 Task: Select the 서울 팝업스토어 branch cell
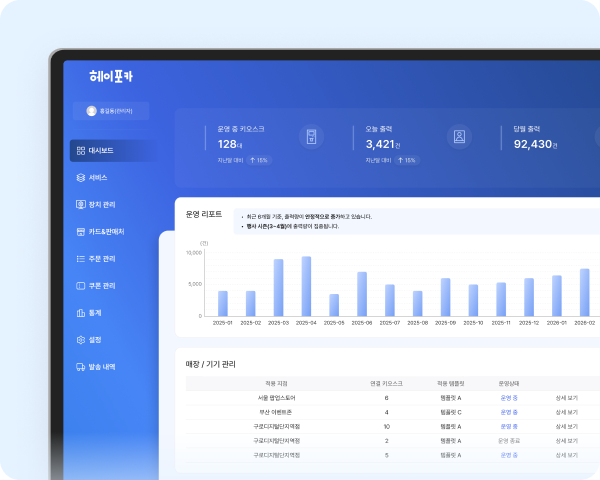pos(276,398)
